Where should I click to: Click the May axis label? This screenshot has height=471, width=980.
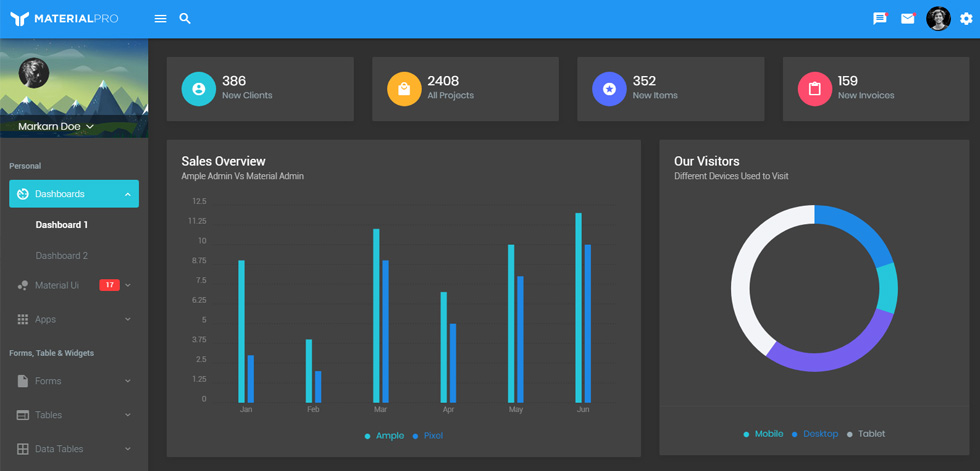pos(516,410)
